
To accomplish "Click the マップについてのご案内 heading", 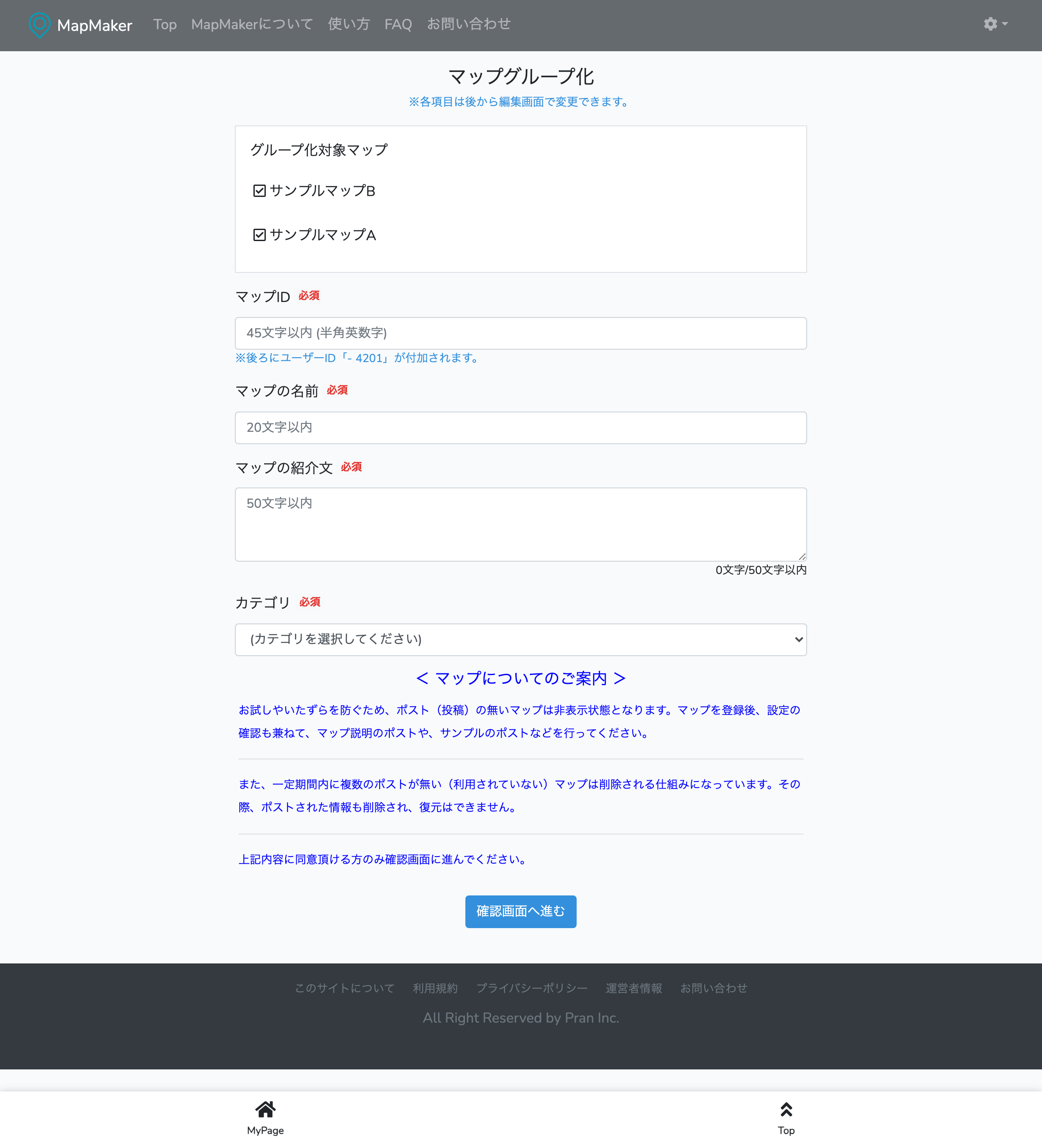I will pyautogui.click(x=521, y=678).
